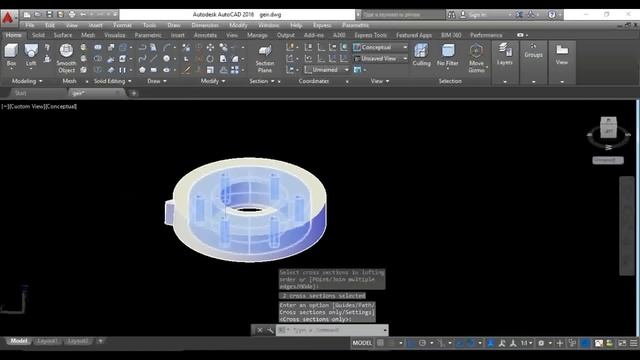Open the Layers panel button
The width and height of the screenshot is (640, 360).
pos(505,54)
